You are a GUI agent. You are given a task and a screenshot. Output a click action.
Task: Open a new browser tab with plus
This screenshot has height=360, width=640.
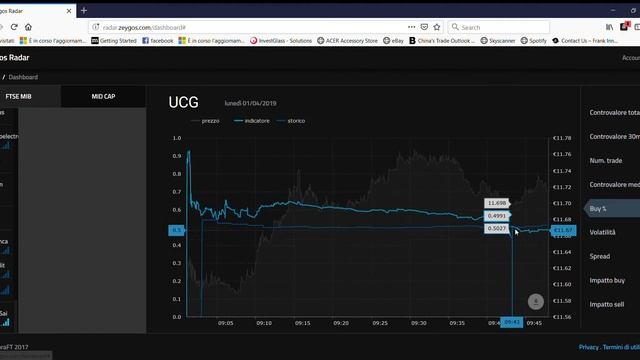coord(84,11)
